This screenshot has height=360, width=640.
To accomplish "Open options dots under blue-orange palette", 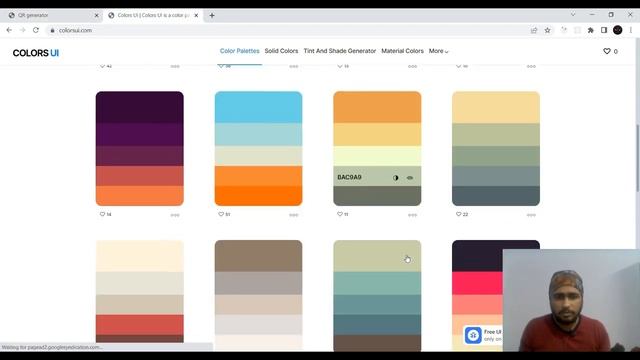I will (x=293, y=215).
